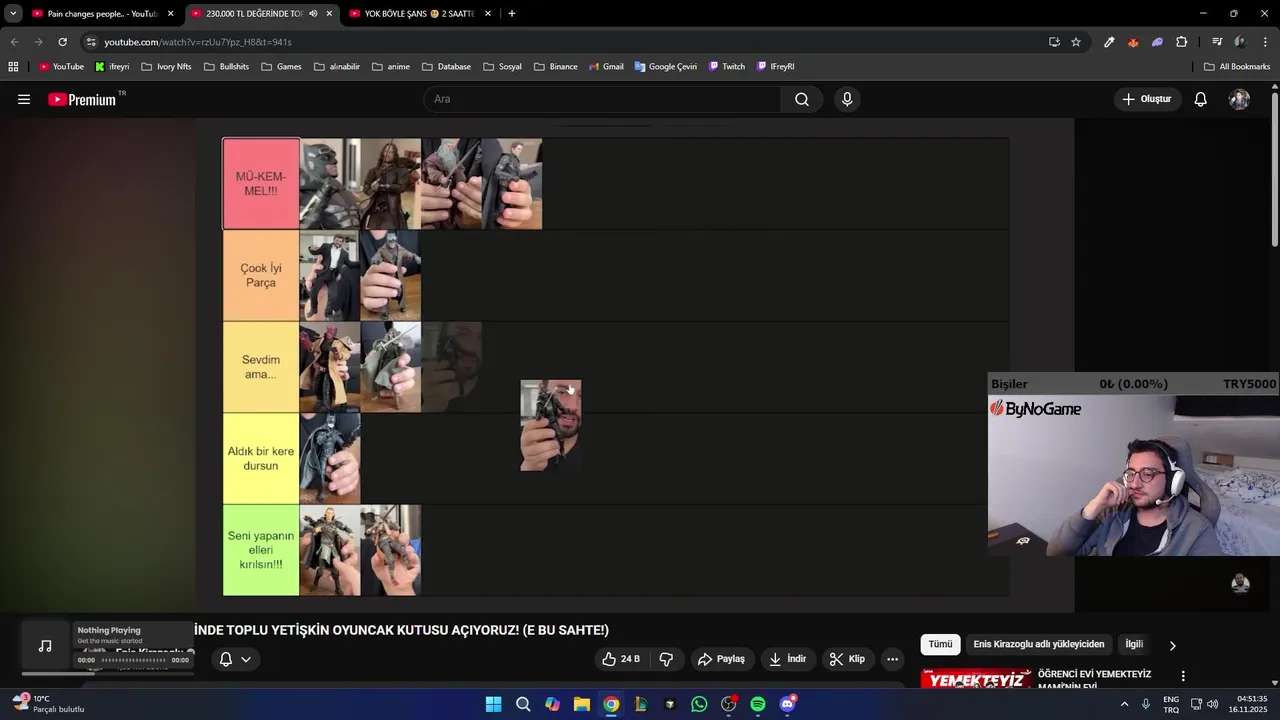Open the YouTube bookmark
This screenshot has height=720, width=1280.
coord(61,67)
